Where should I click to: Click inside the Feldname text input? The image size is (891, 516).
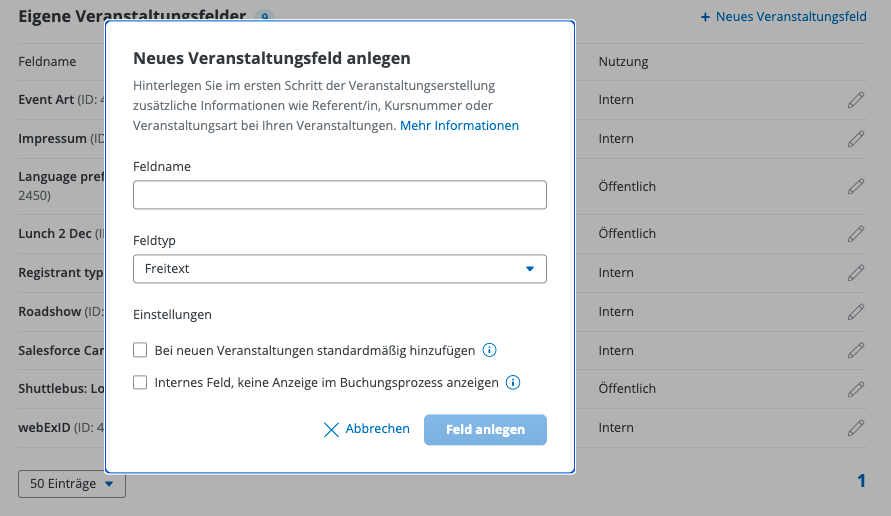[x=340, y=195]
